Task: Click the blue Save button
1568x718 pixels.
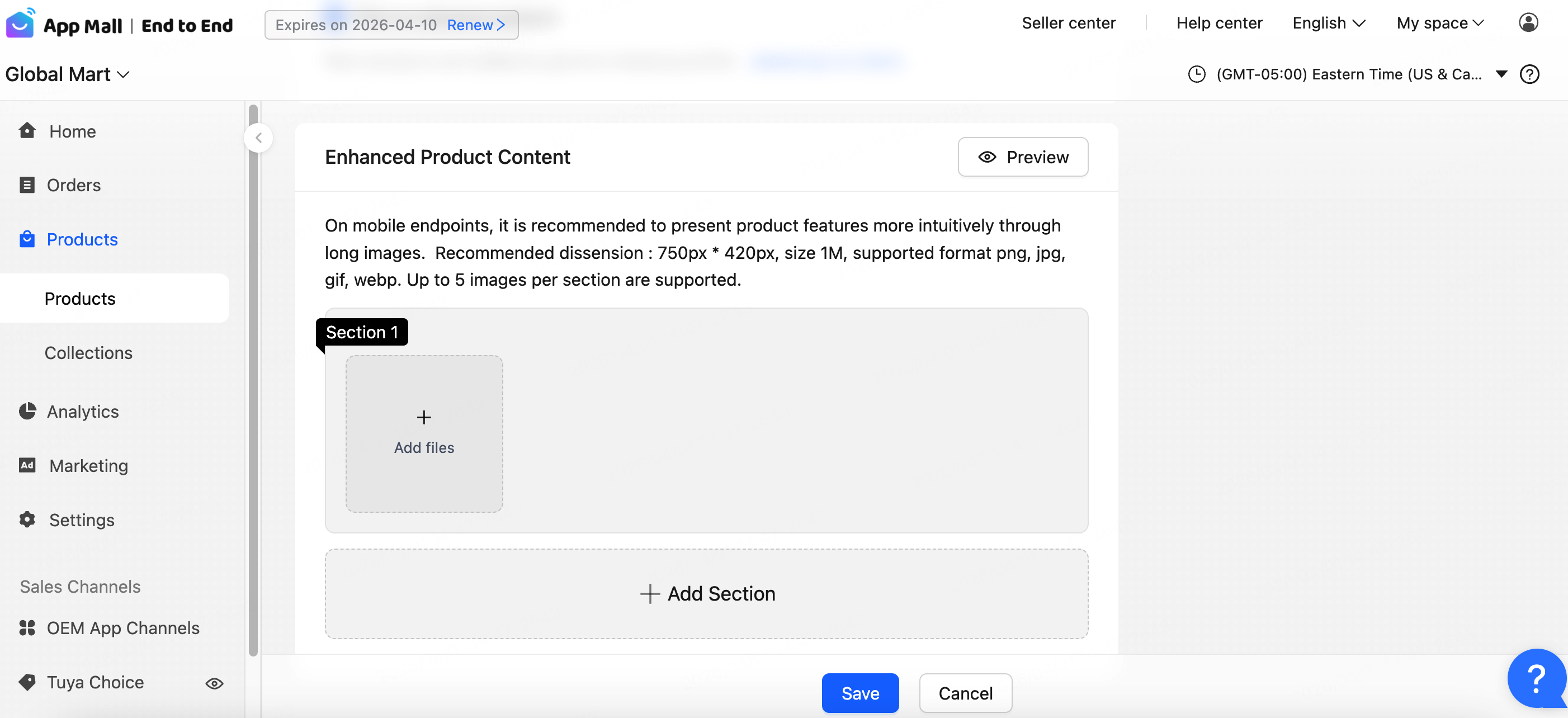Action: point(859,692)
